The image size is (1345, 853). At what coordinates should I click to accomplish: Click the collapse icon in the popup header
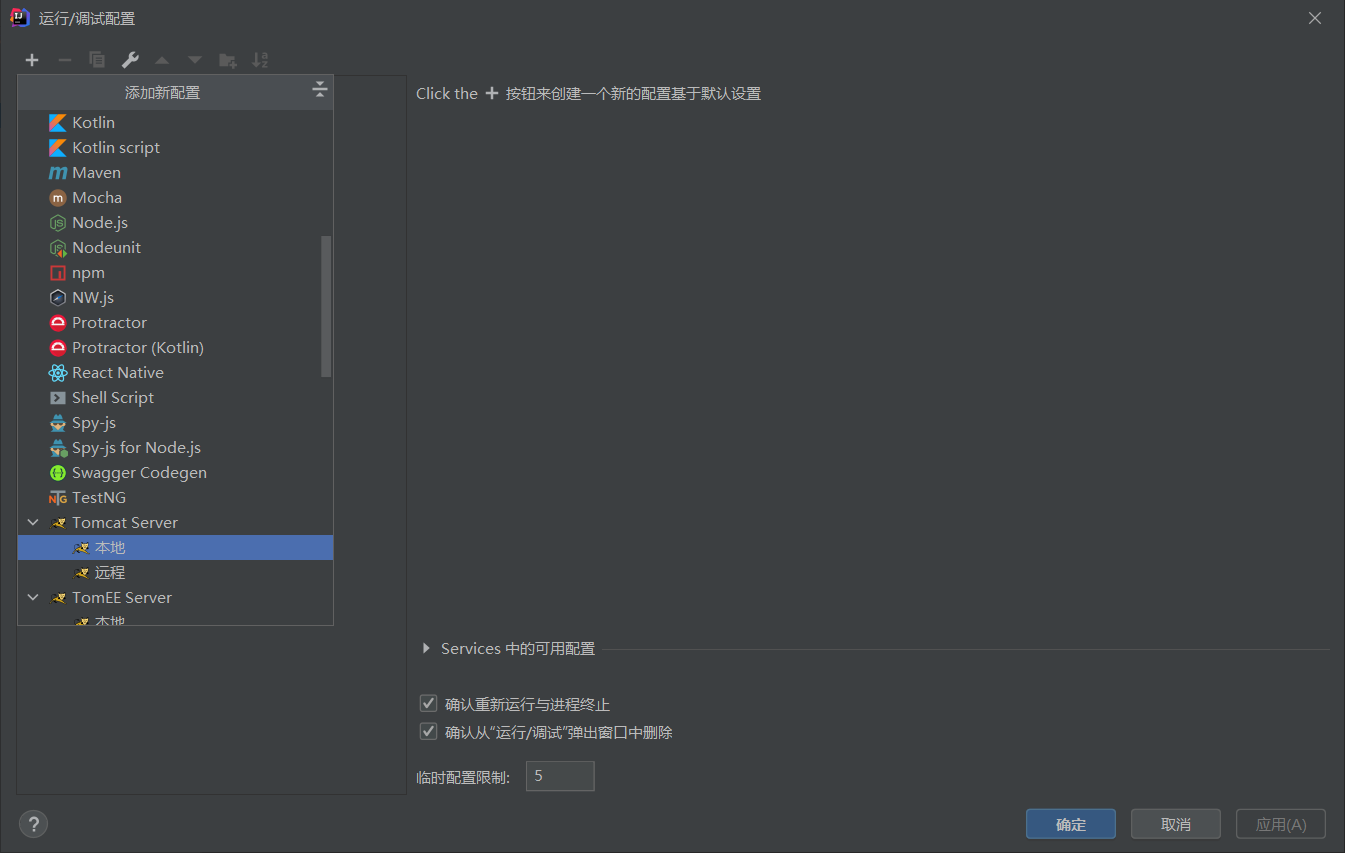tap(319, 89)
